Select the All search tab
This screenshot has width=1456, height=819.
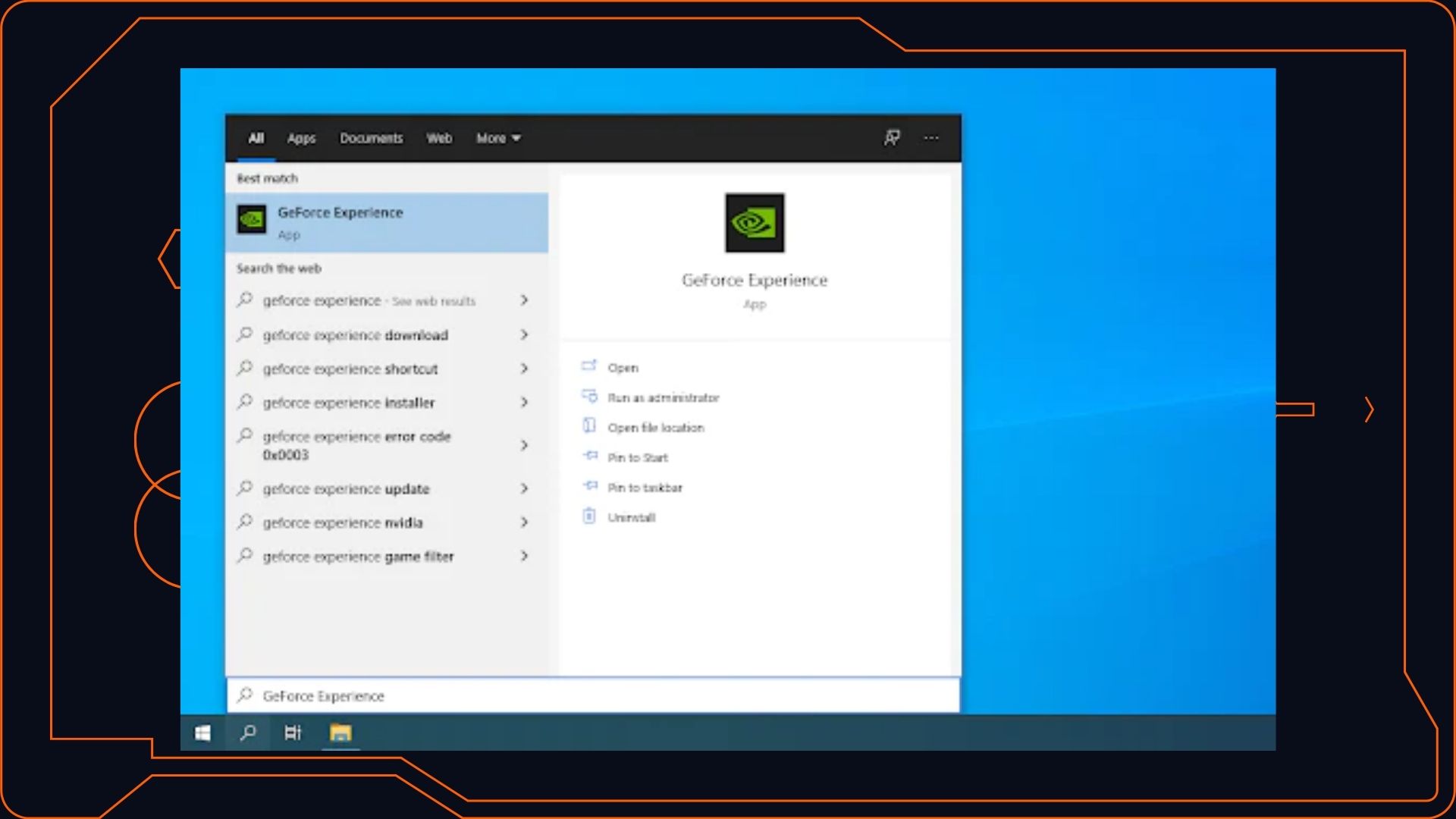(256, 138)
